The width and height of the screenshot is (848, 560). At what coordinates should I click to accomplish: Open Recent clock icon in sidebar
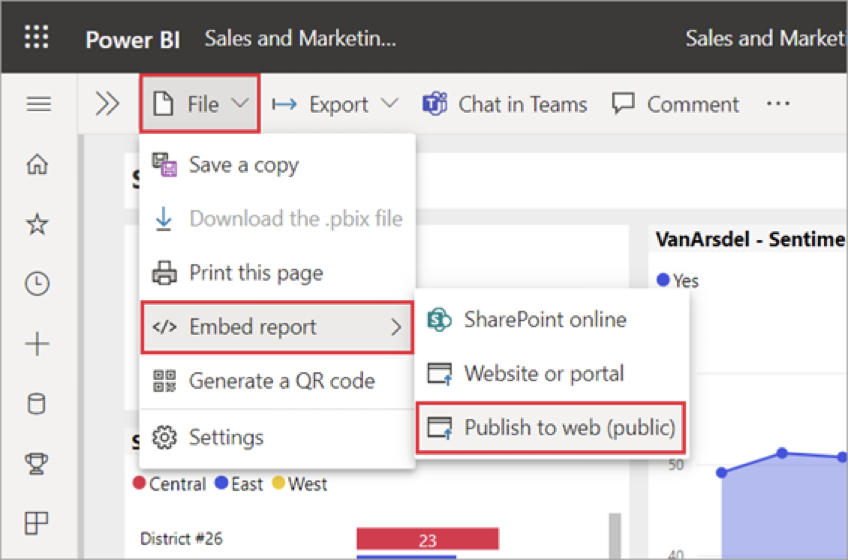[x=37, y=284]
